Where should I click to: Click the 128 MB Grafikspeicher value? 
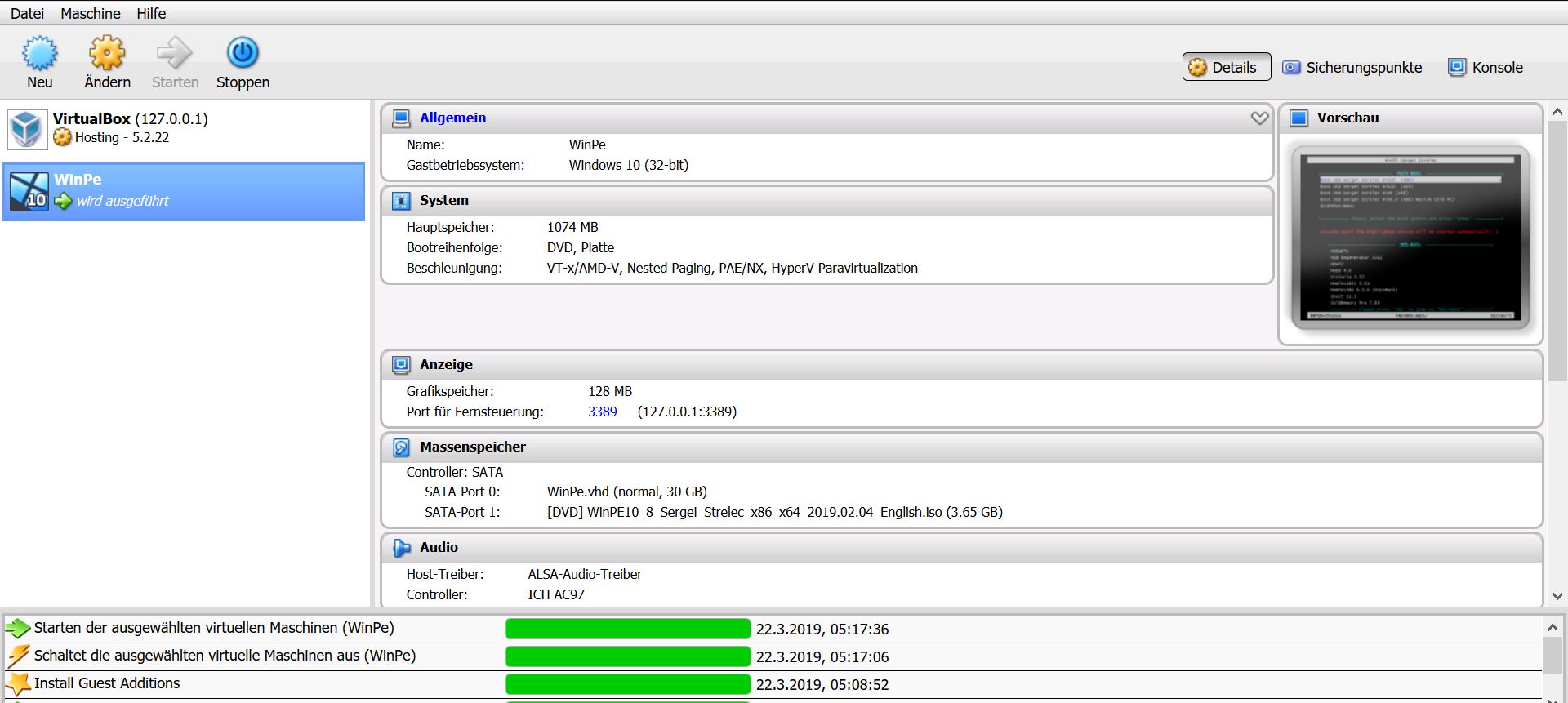pyautogui.click(x=610, y=391)
